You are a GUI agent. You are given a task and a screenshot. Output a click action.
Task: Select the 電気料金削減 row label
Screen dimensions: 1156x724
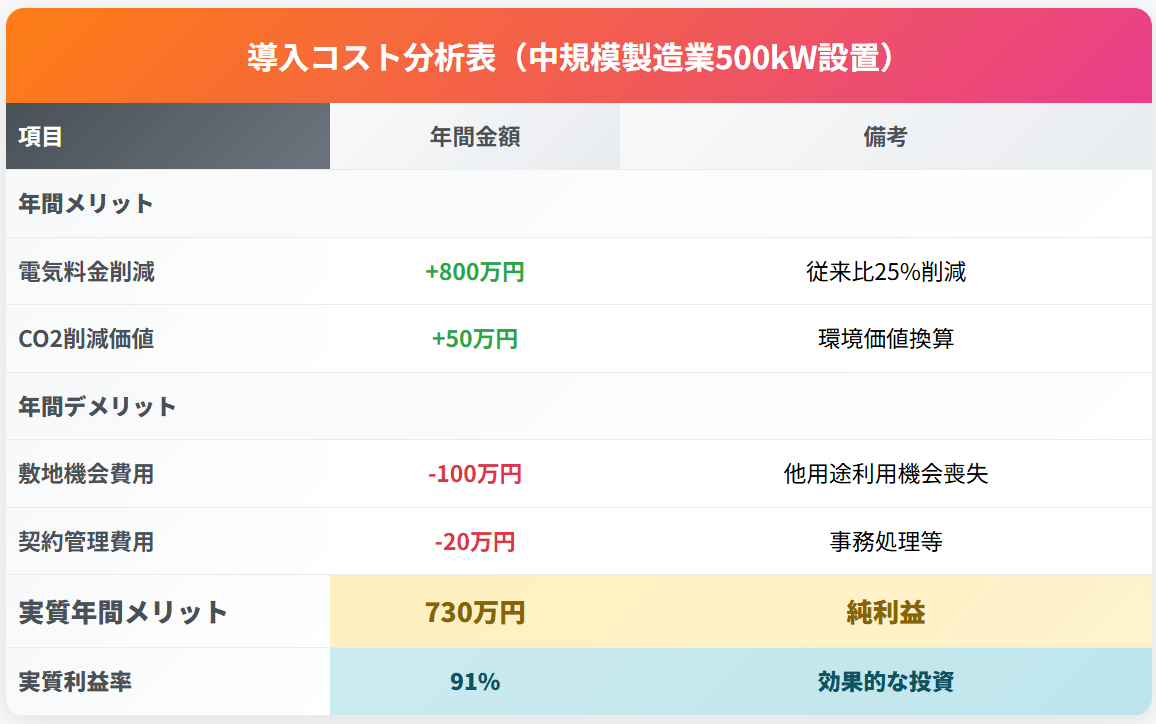[86, 271]
